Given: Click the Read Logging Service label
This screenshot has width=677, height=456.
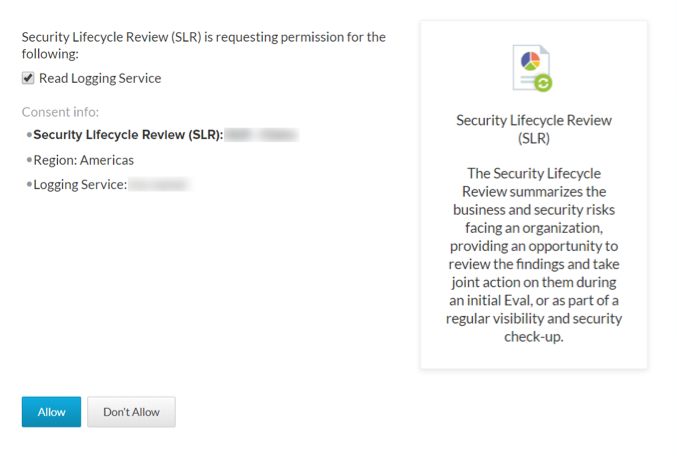Looking at the screenshot, I should [100, 78].
